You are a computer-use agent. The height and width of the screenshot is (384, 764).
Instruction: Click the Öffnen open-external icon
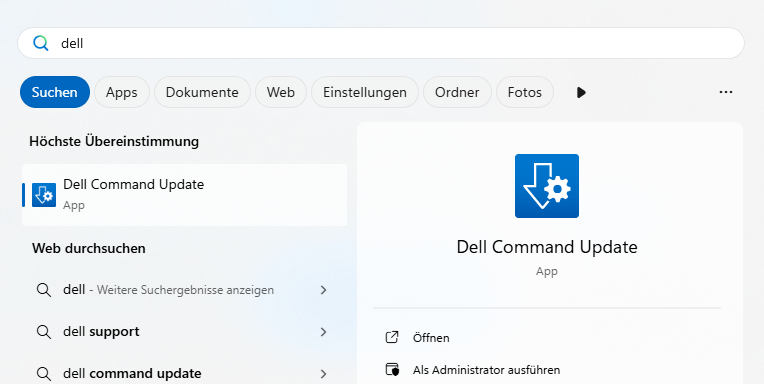tap(392, 337)
